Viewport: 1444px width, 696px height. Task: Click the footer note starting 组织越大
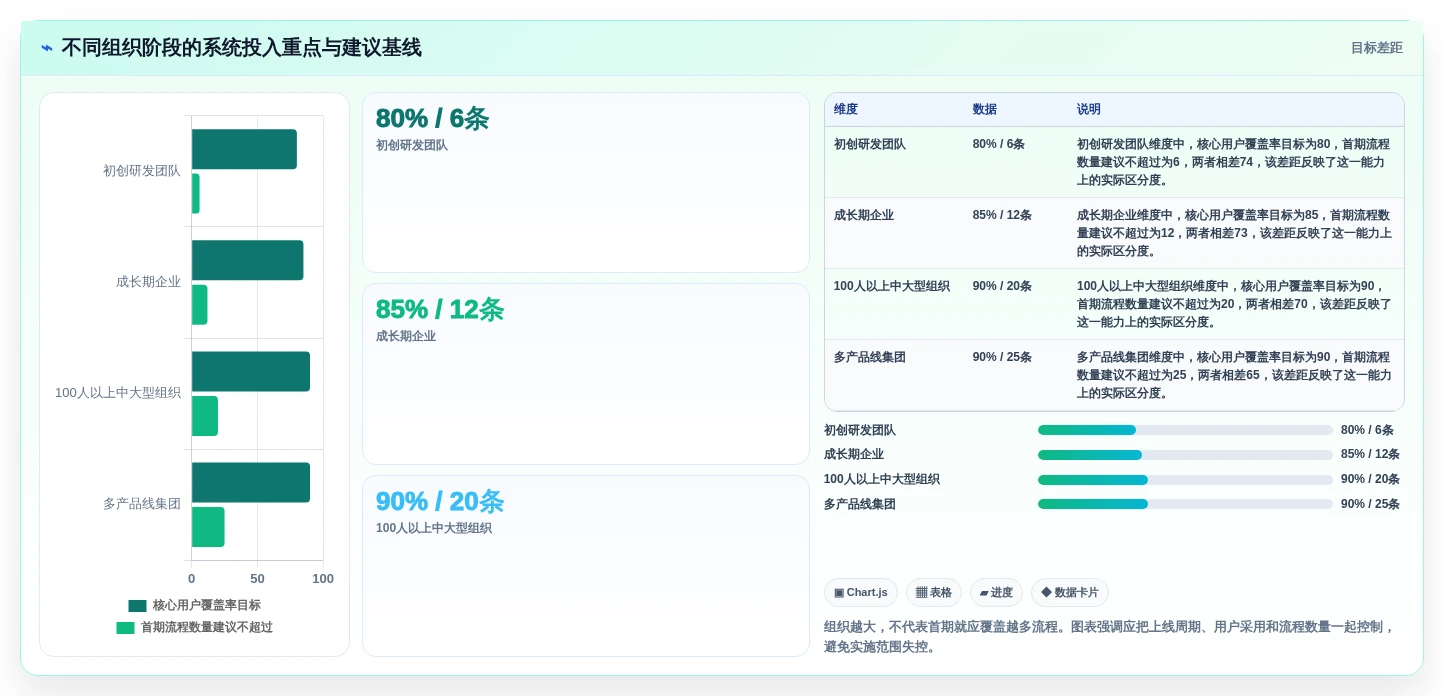[x=1110, y=637]
